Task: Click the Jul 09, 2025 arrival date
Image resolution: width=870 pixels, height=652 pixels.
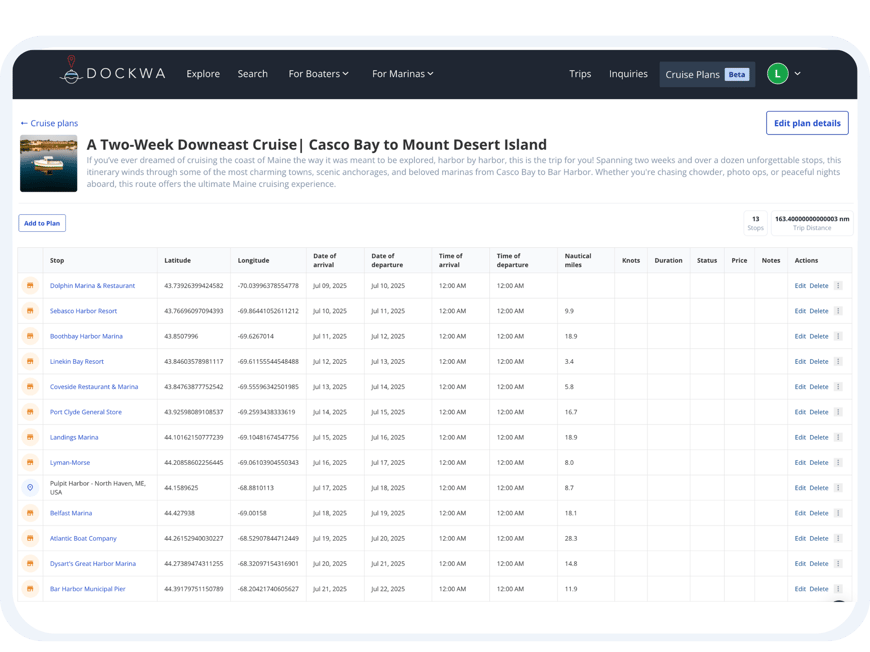Action: click(x=330, y=286)
